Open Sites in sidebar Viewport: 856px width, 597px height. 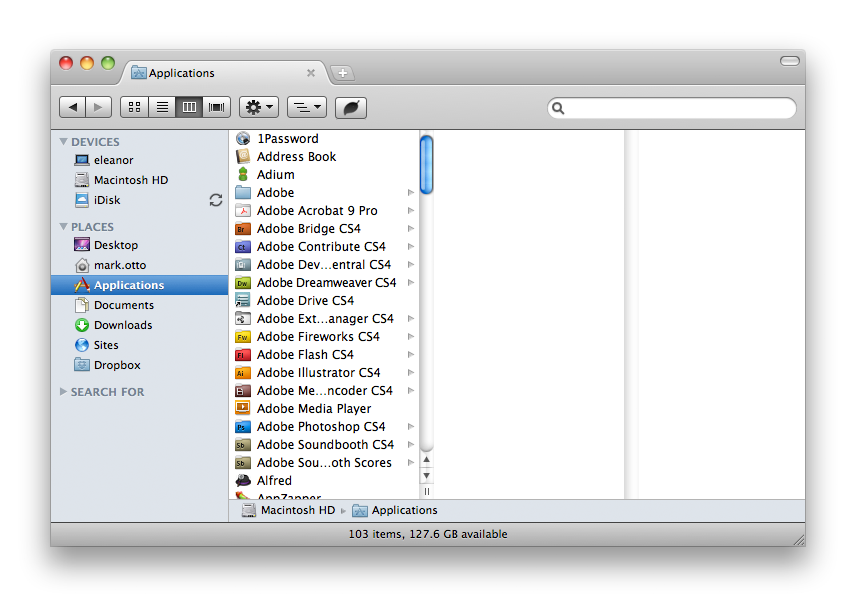click(140, 345)
